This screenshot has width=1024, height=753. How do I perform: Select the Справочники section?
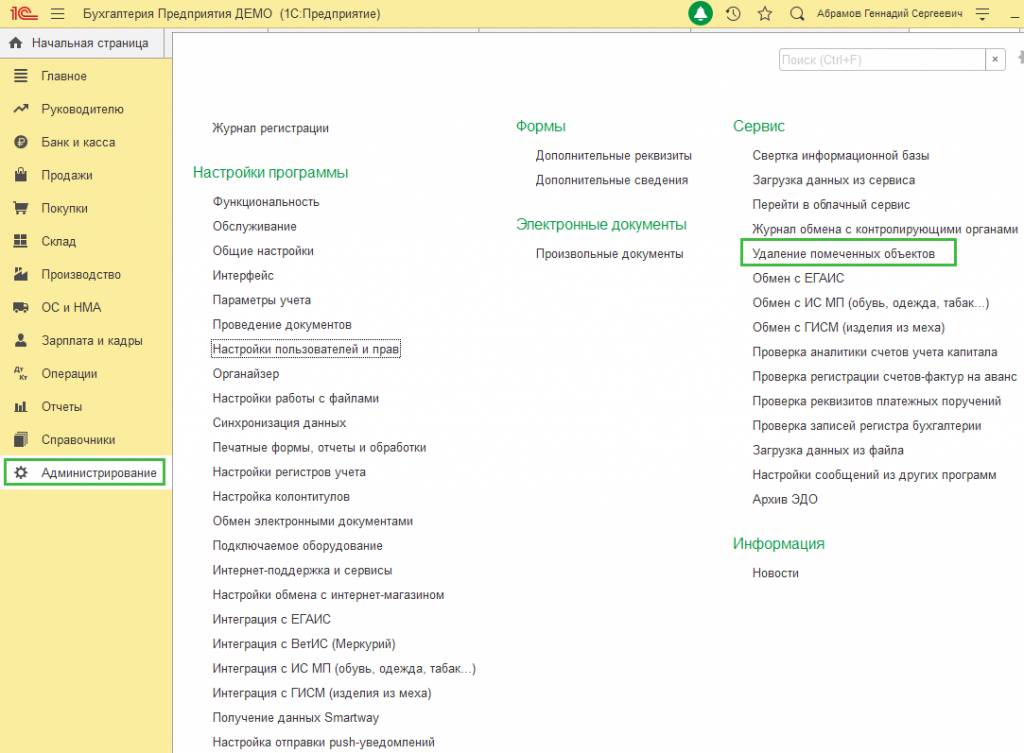point(78,440)
